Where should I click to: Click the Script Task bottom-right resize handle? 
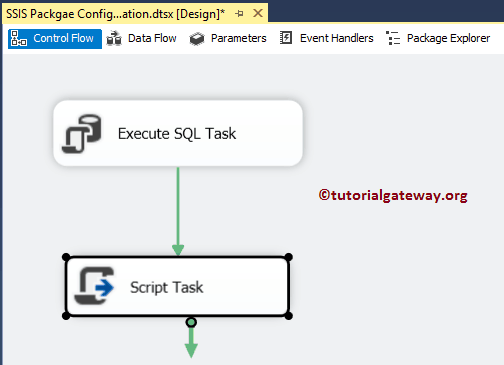coord(289,316)
